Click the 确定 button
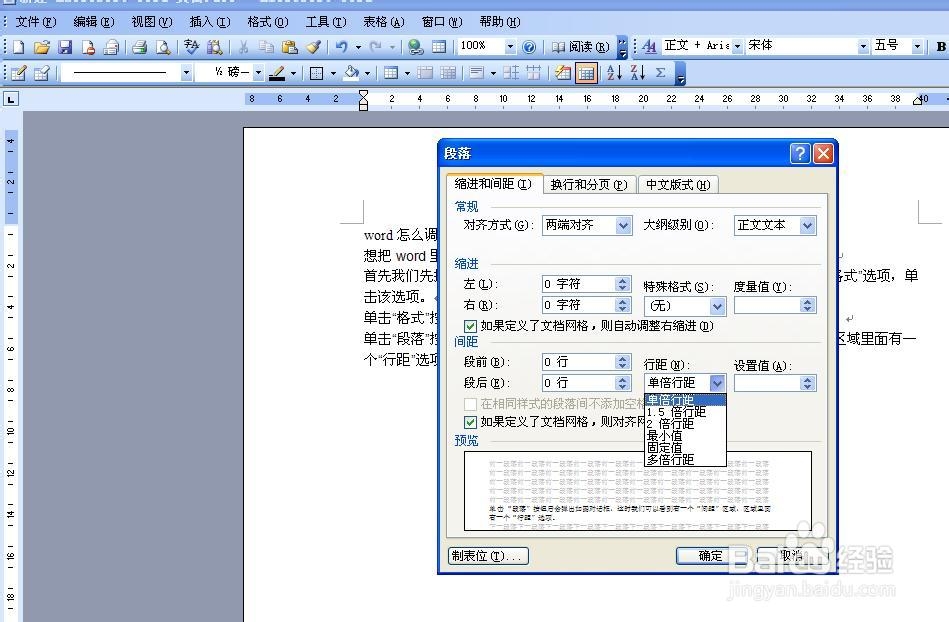 709,555
